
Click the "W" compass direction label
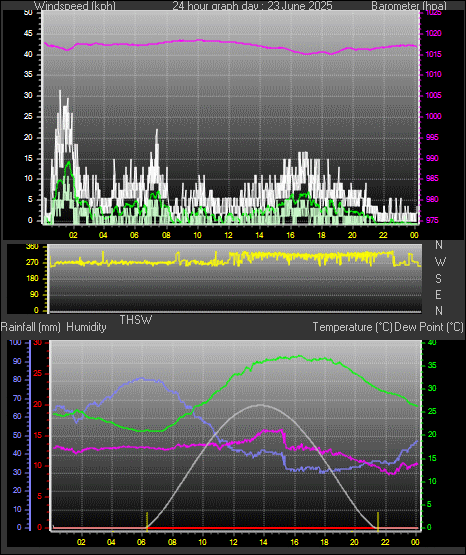440,262
